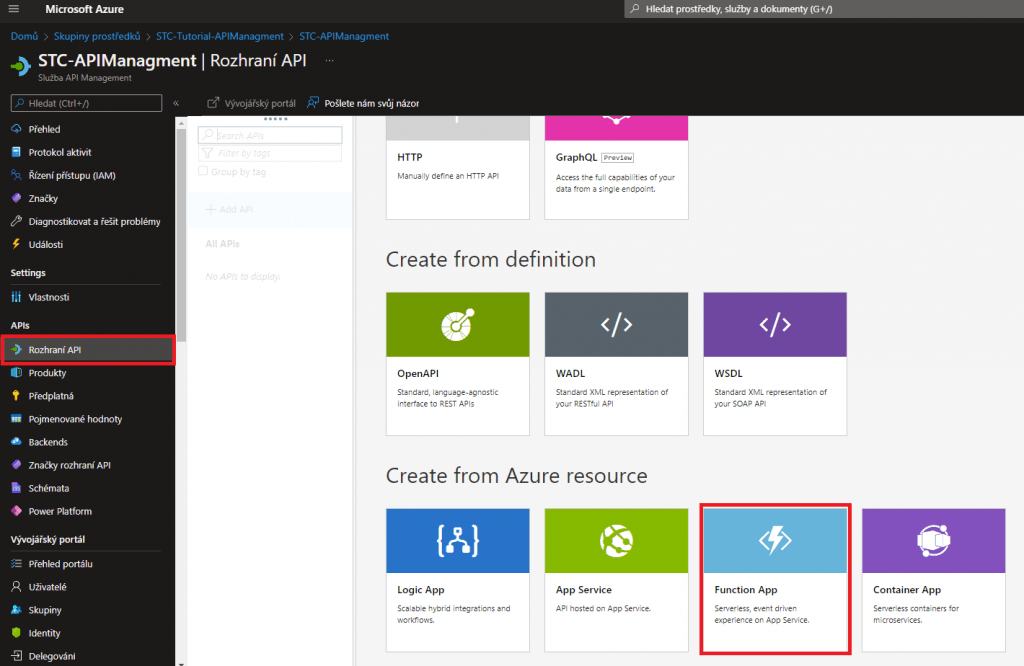Viewport: 1024px width, 666px height.
Task: Open the ellipsis menu beside Rozhraní API
Action: click(329, 61)
